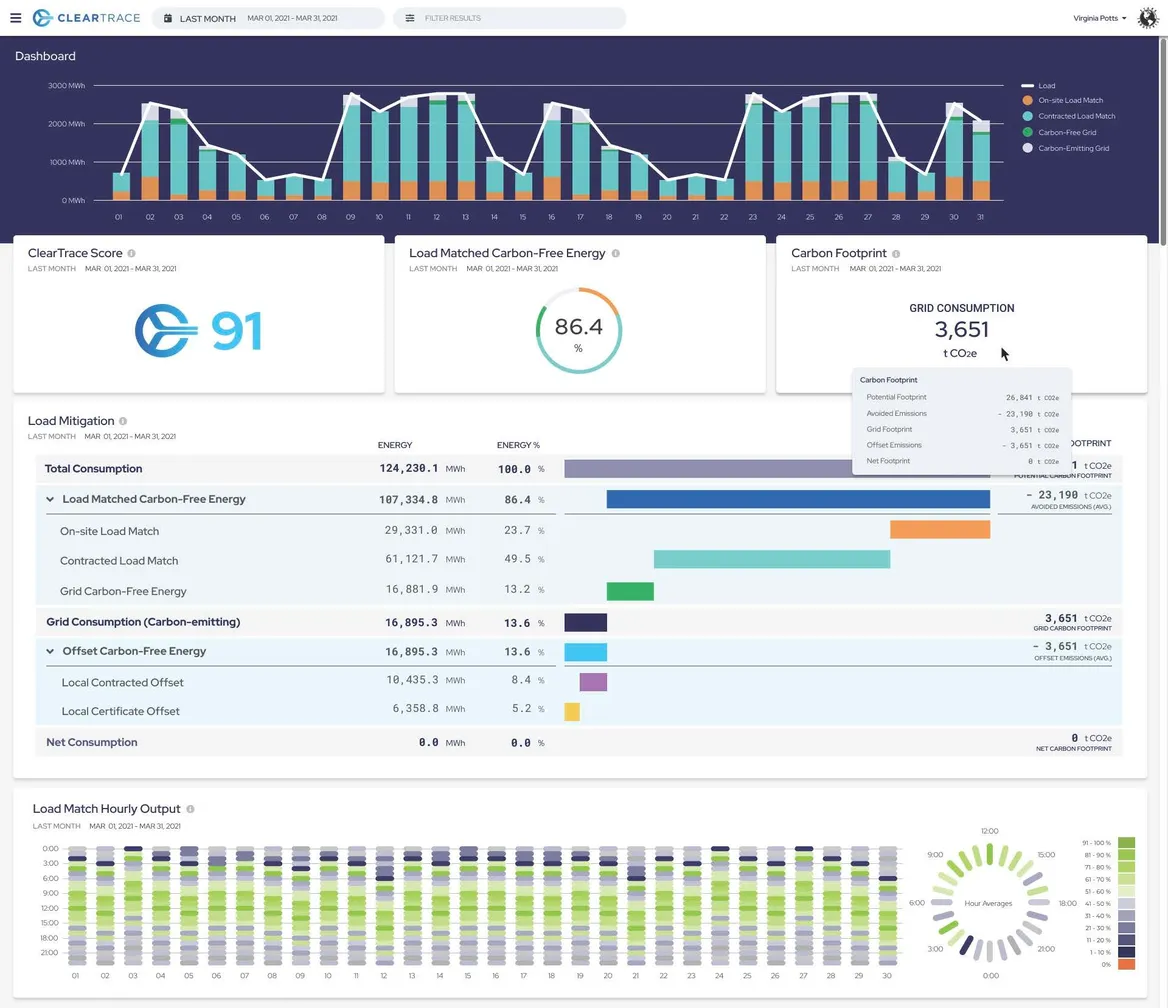Viewport: 1168px width, 1008px height.
Task: Click info icon next to ClearTrace Score
Action: (132, 254)
